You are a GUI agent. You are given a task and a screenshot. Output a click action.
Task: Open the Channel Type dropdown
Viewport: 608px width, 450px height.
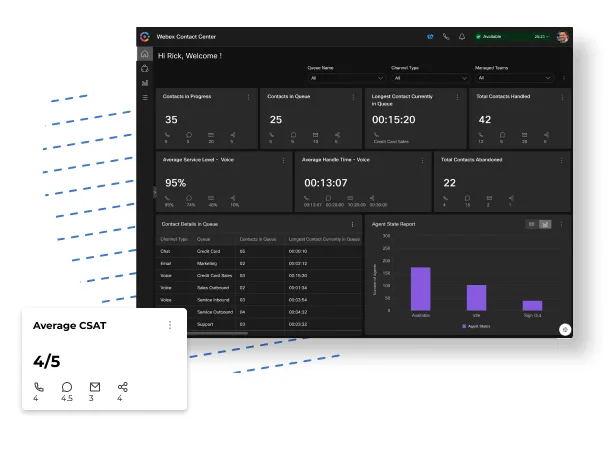[430, 78]
